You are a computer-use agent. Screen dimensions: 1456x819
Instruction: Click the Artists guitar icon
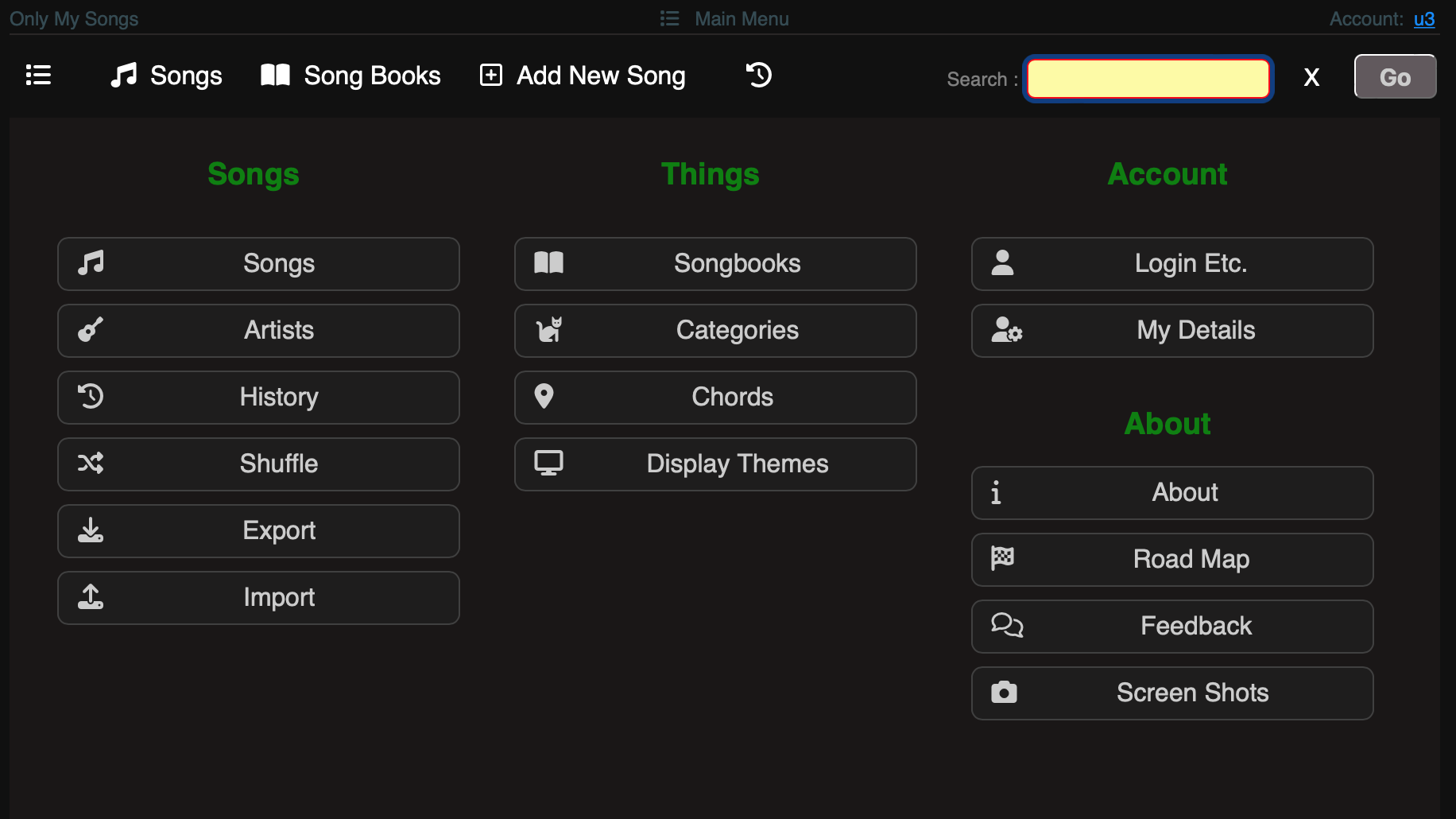click(91, 330)
